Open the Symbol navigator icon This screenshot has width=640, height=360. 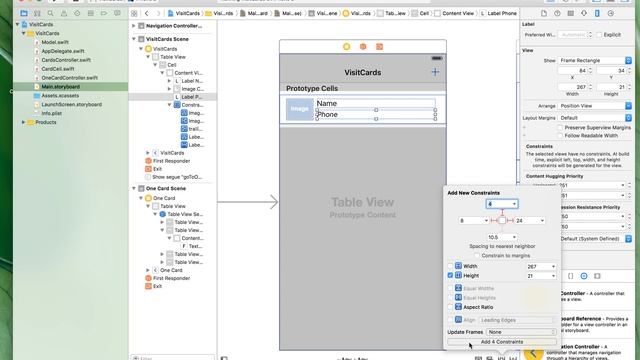coord(37,13)
